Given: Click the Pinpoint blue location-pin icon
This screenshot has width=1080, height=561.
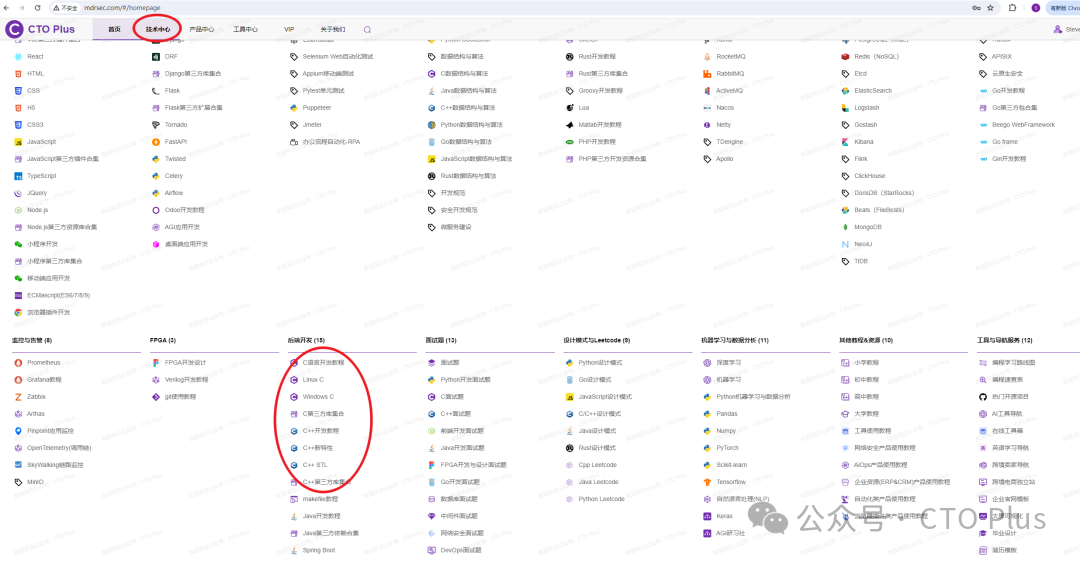Looking at the screenshot, I should [x=18, y=431].
